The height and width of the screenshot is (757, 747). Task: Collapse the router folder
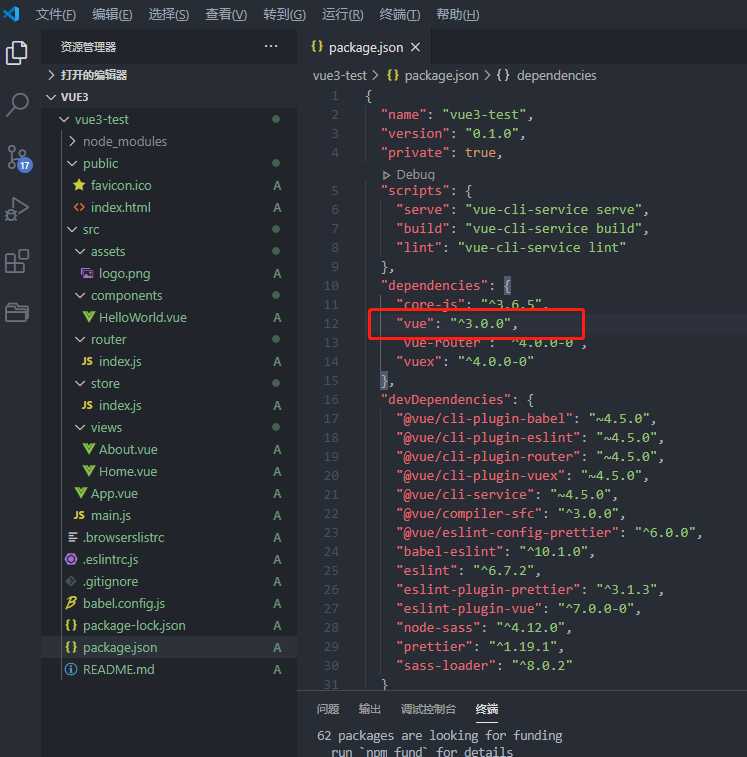click(x=80, y=339)
